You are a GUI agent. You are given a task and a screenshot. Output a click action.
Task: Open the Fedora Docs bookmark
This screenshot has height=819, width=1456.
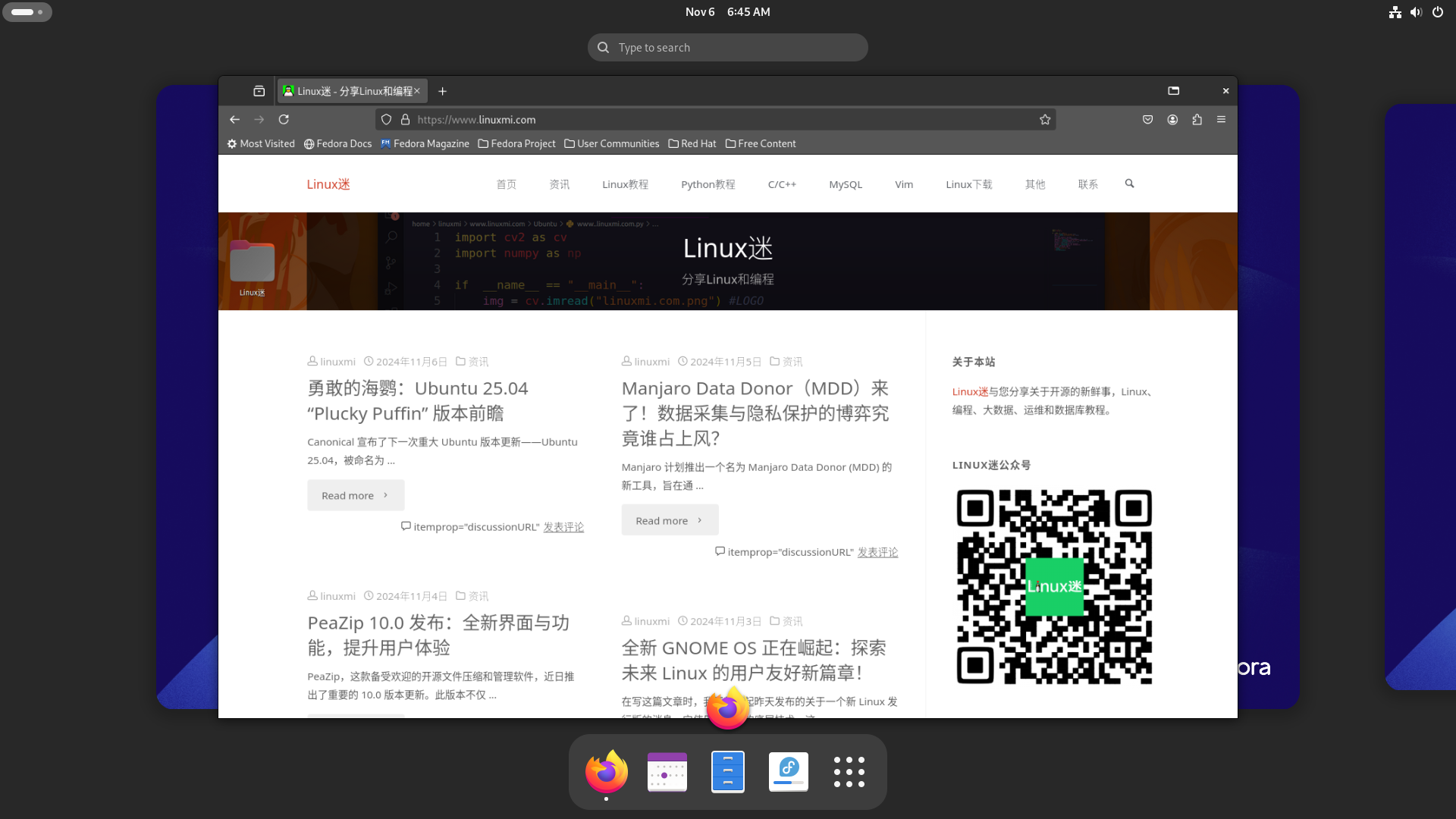click(337, 143)
